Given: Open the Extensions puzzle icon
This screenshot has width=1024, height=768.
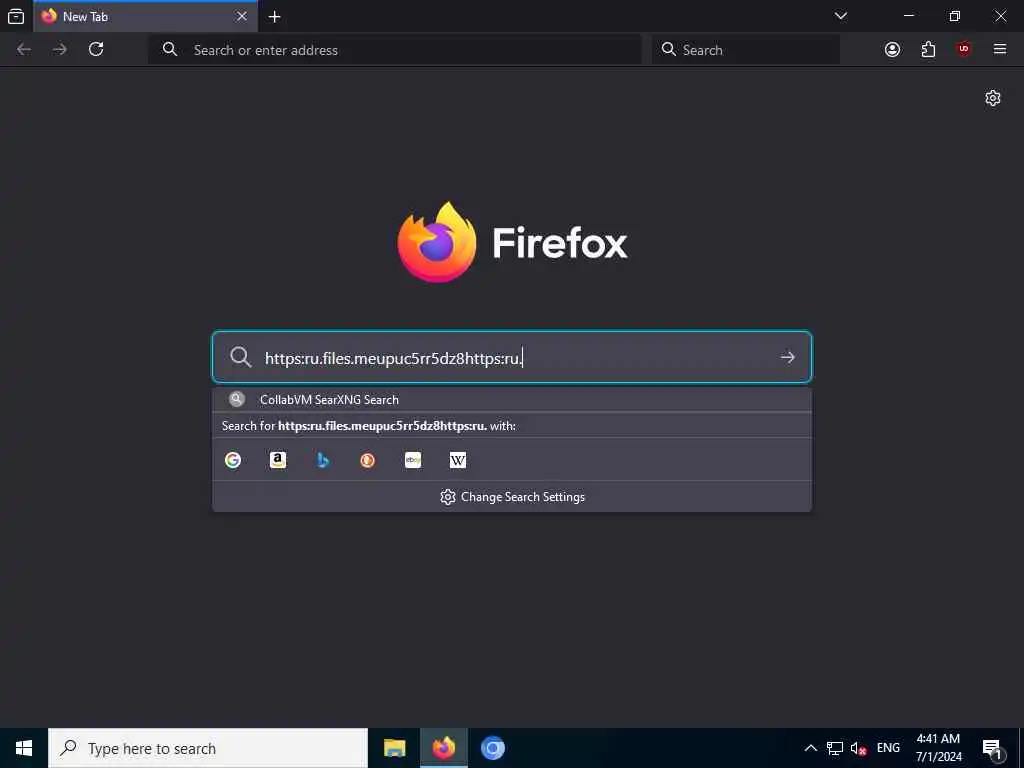Looking at the screenshot, I should pos(928,50).
